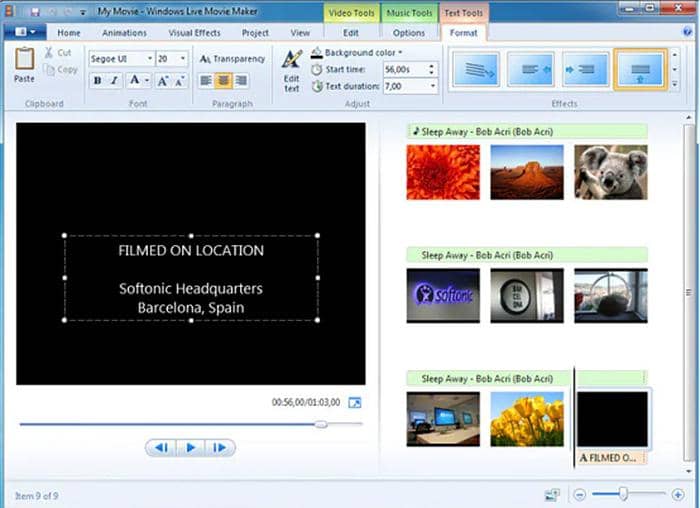Click the Play button under preview
Image resolution: width=700 pixels, height=508 pixels.
(x=191, y=447)
